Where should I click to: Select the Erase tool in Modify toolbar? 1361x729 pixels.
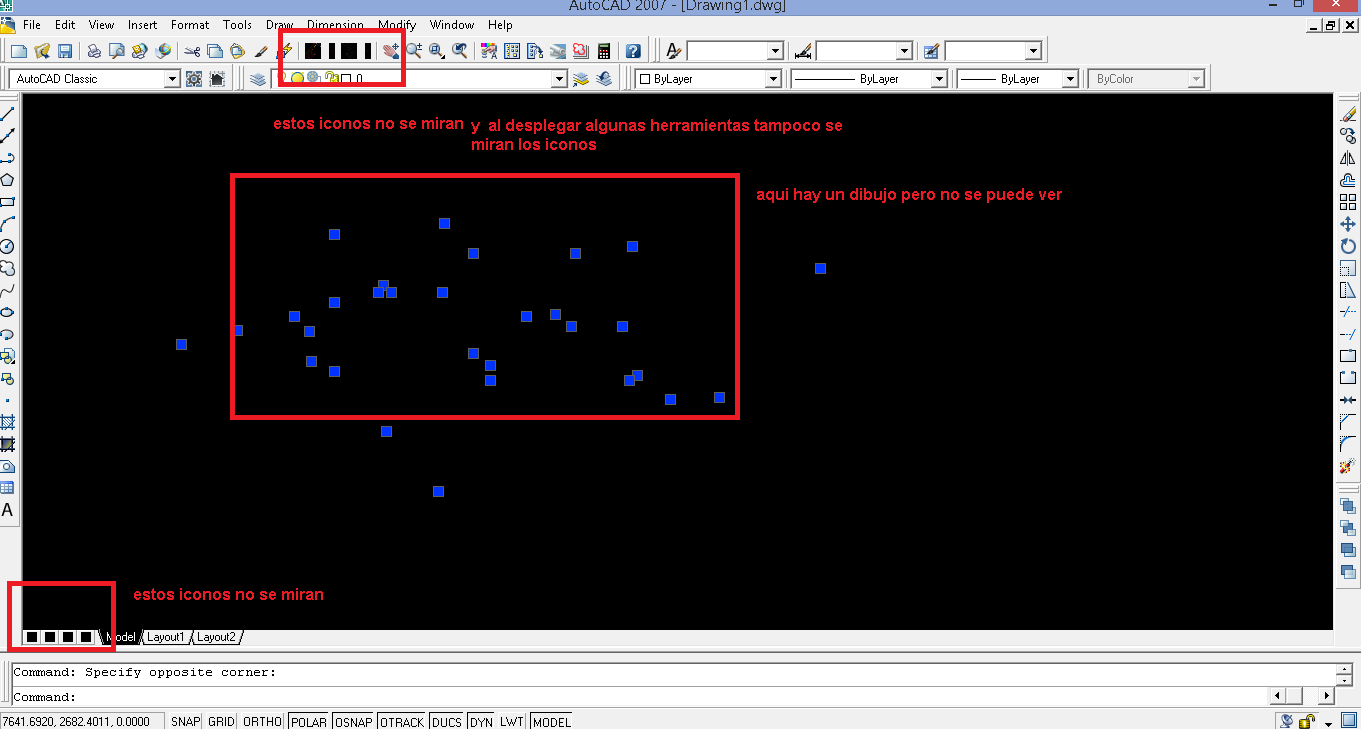(x=1347, y=114)
